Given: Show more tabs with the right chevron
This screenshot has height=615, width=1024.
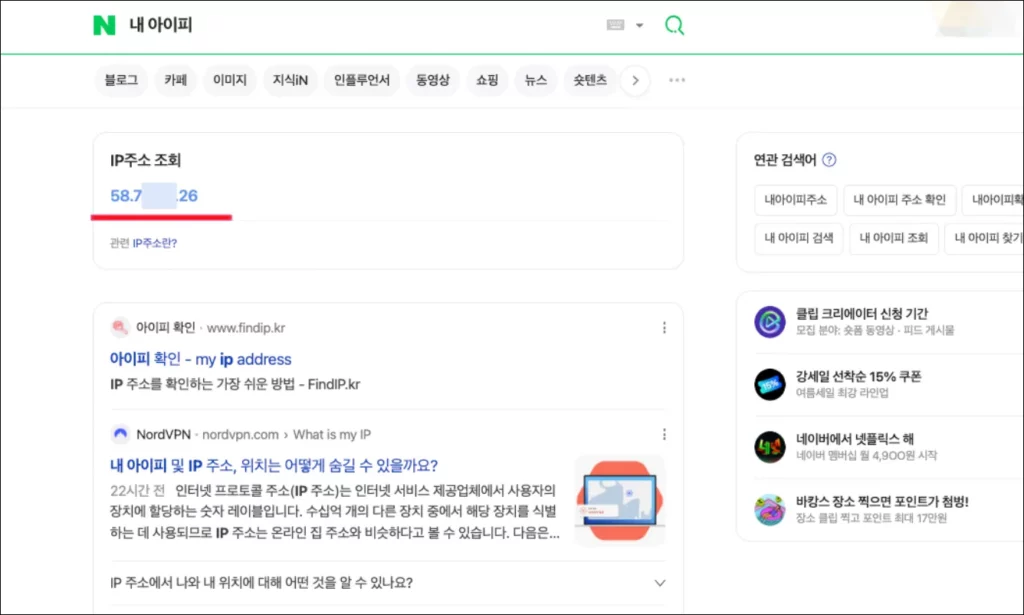Looking at the screenshot, I should coord(635,80).
